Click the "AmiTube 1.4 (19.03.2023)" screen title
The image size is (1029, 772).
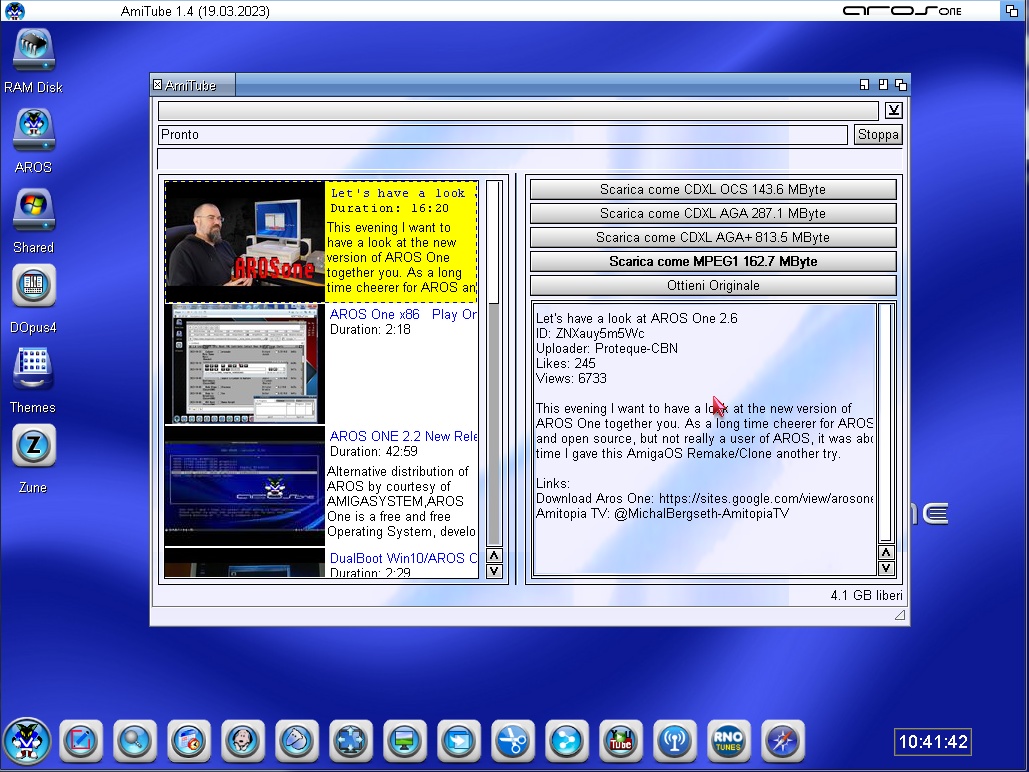click(195, 11)
